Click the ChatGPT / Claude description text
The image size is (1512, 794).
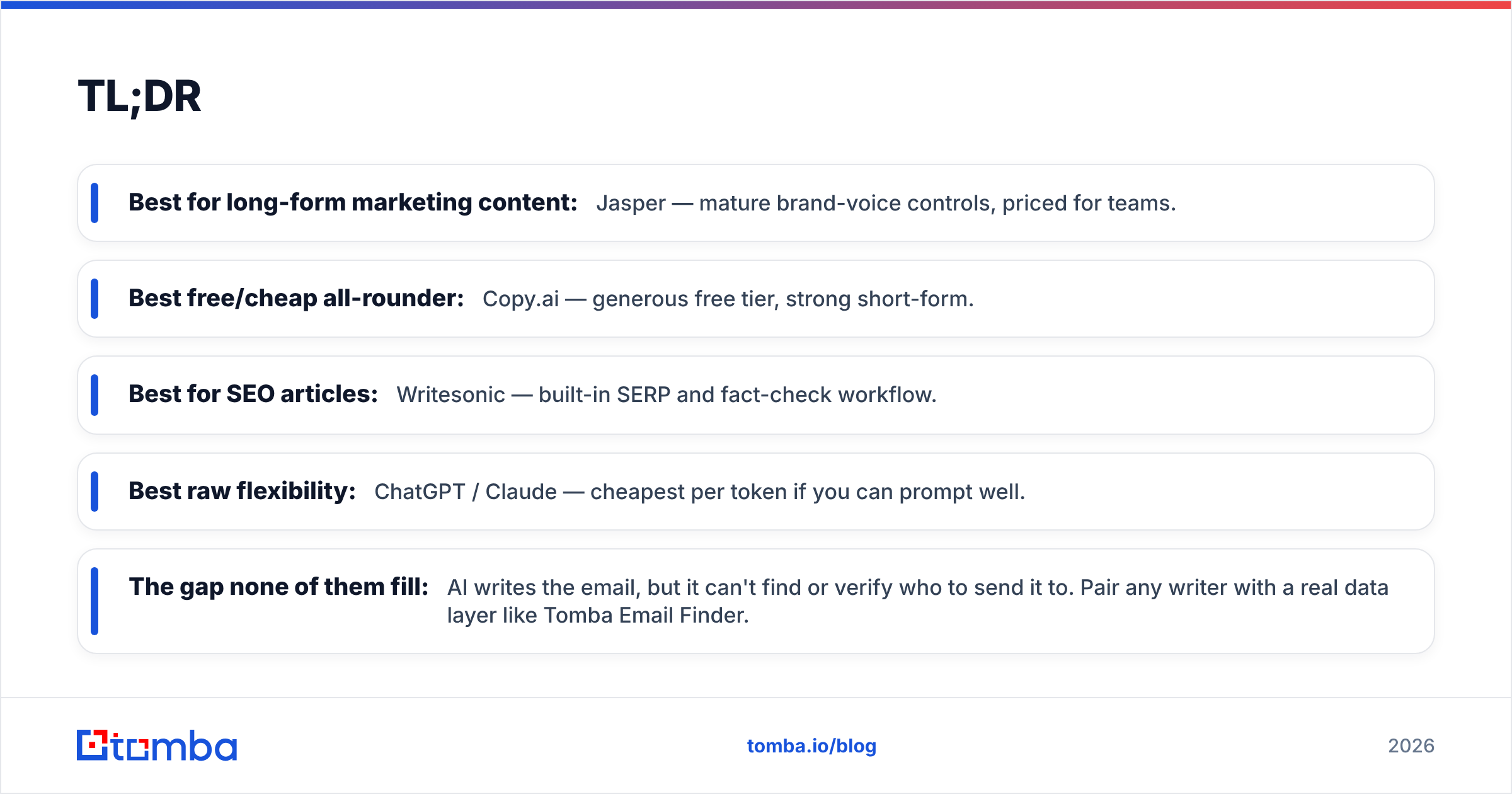700,492
